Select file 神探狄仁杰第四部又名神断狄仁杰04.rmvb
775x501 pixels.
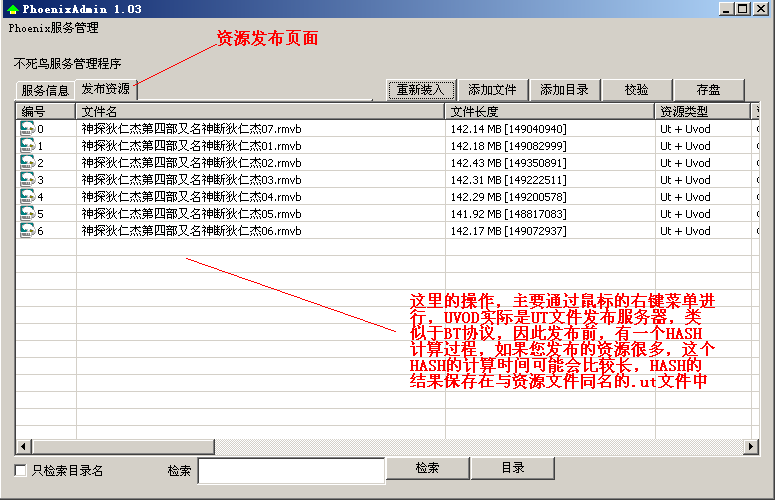coord(191,197)
